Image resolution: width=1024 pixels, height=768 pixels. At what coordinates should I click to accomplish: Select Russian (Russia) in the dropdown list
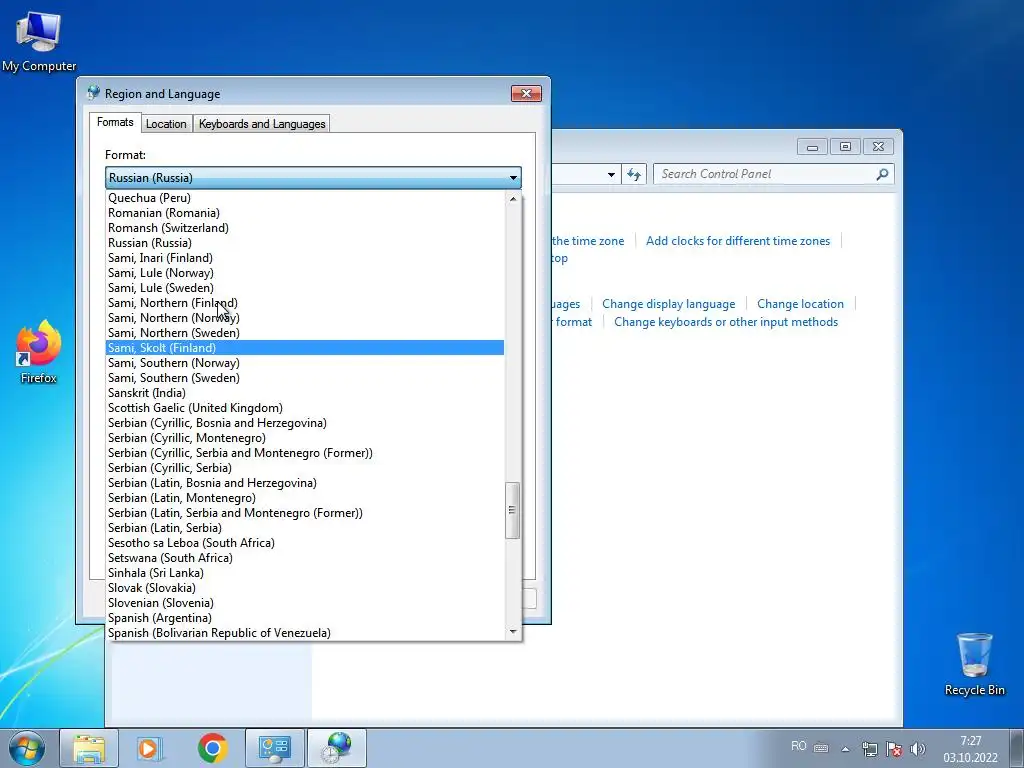coord(305,243)
